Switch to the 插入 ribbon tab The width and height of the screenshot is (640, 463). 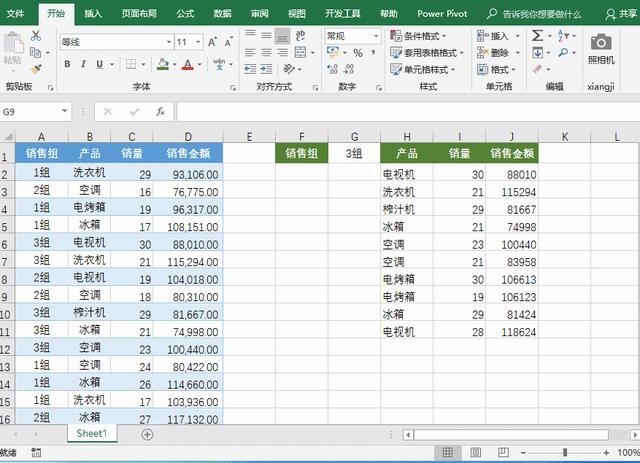(93, 13)
